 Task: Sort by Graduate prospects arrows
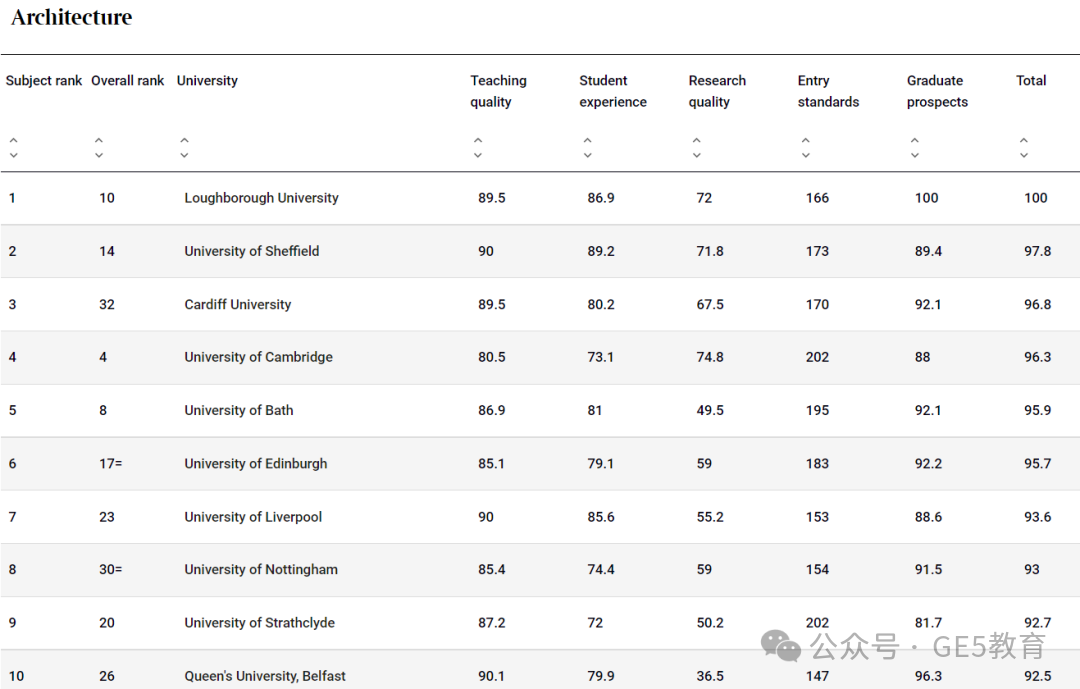point(914,147)
